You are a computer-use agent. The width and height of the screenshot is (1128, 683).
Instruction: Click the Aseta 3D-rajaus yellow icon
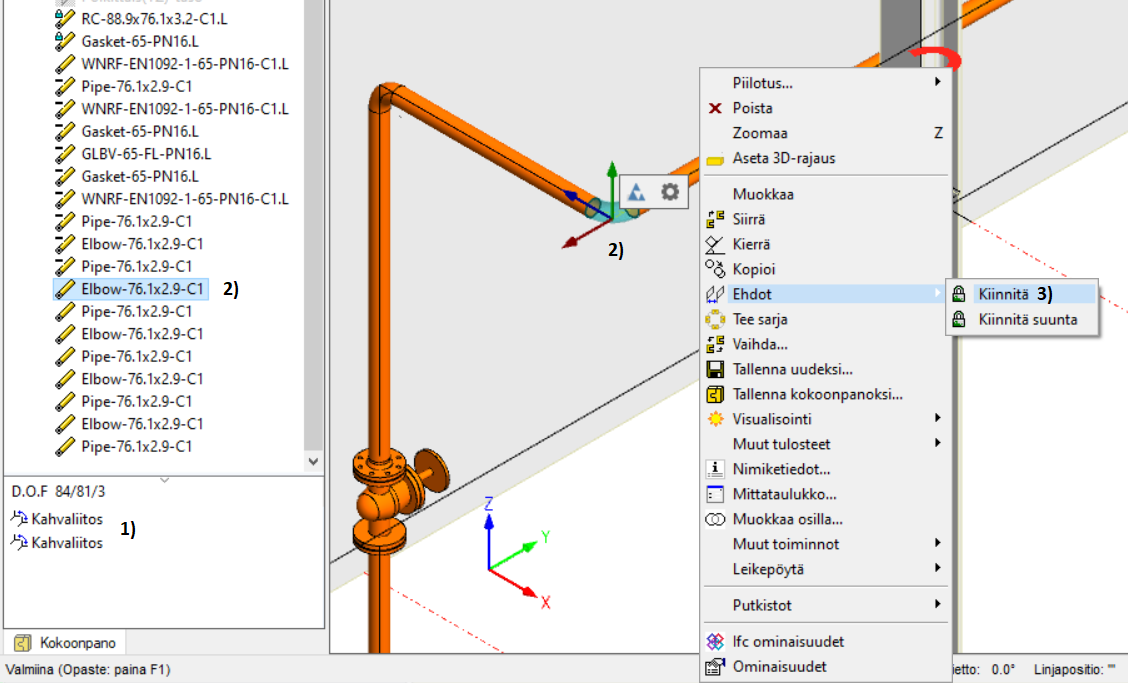click(x=715, y=158)
